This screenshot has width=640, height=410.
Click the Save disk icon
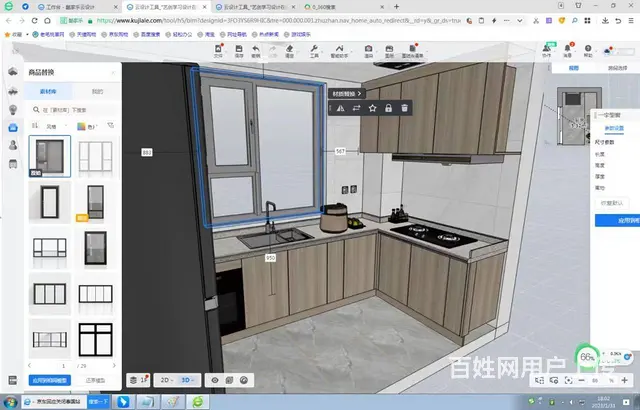tap(239, 51)
